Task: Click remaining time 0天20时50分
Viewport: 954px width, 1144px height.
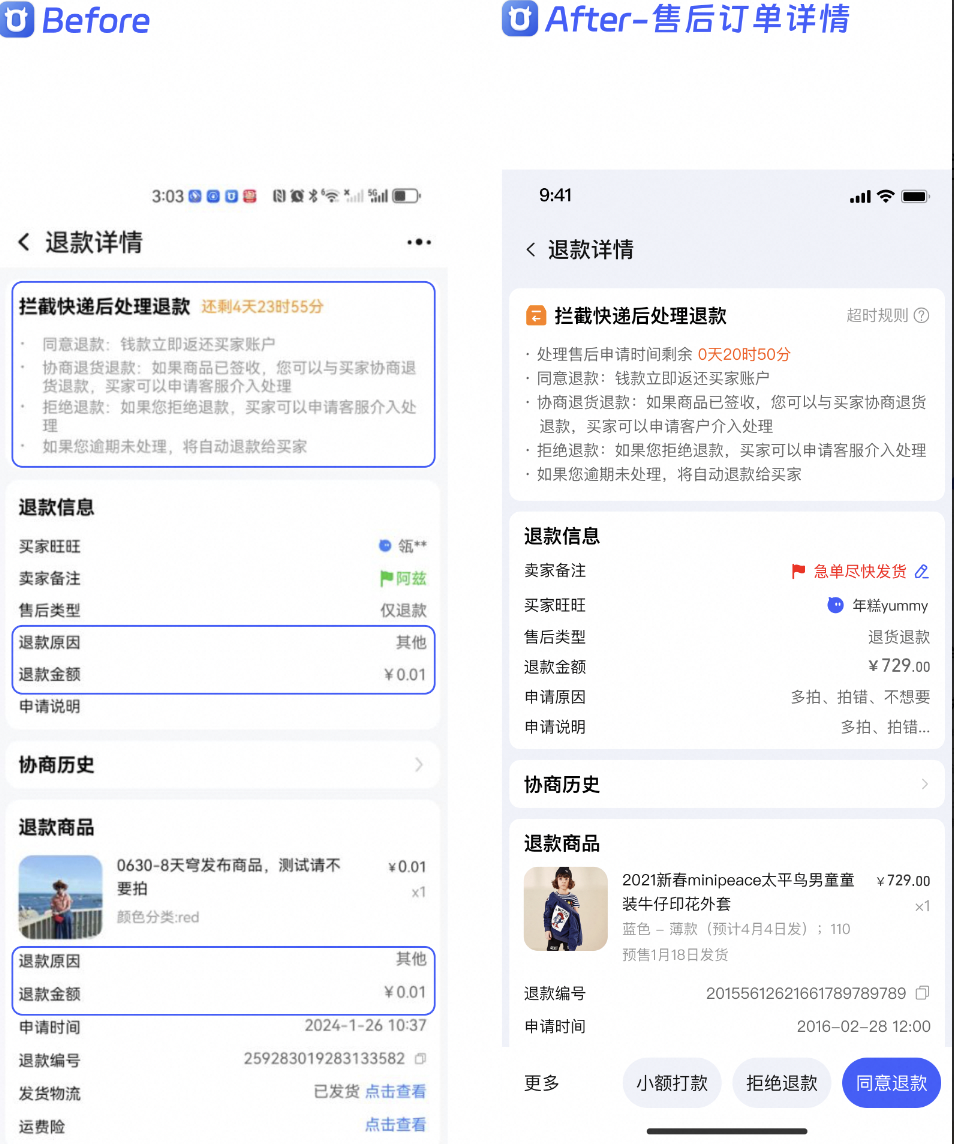Action: (x=744, y=355)
